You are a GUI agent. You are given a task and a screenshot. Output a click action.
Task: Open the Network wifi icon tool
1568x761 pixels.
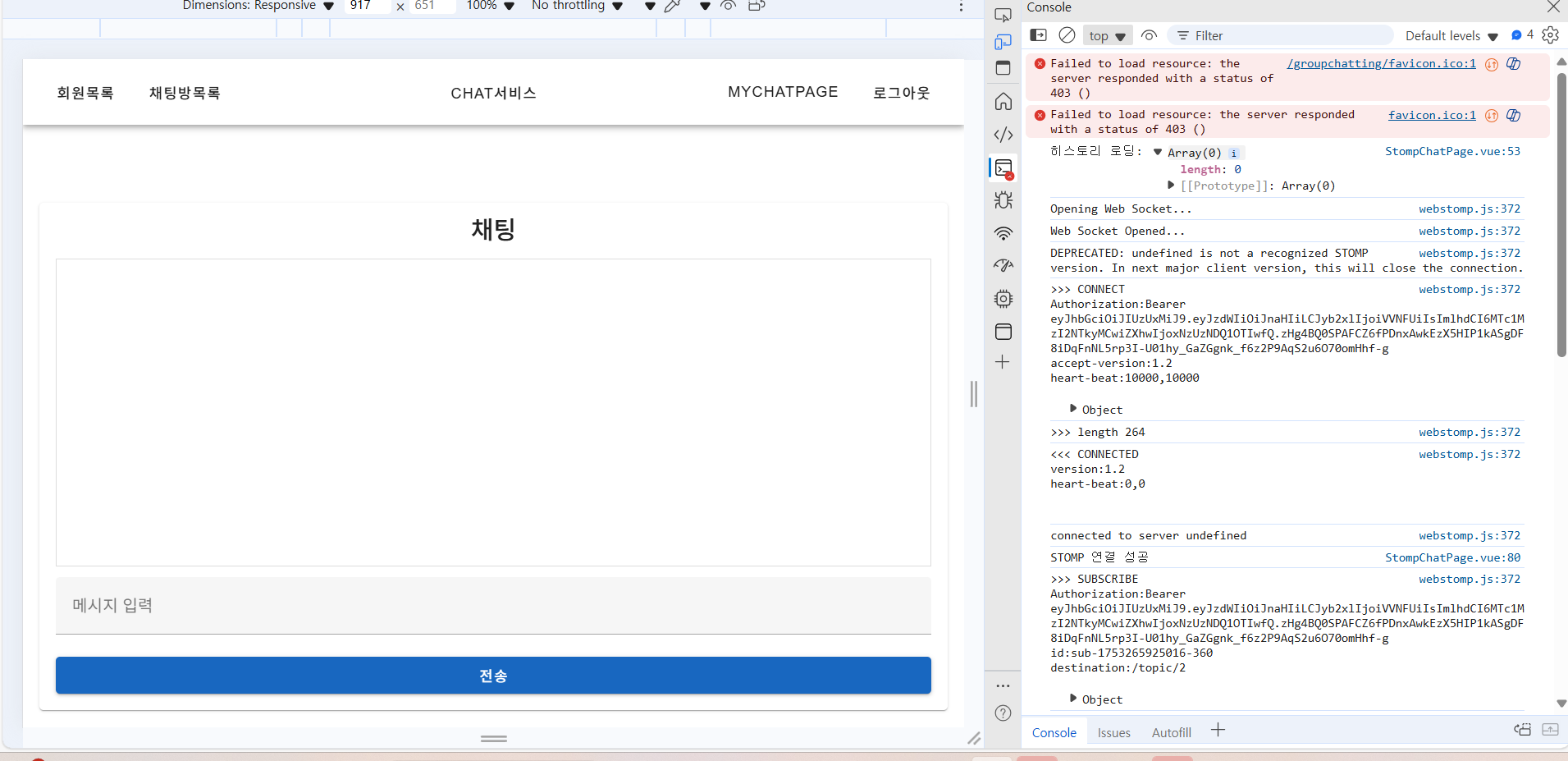pyautogui.click(x=1003, y=233)
